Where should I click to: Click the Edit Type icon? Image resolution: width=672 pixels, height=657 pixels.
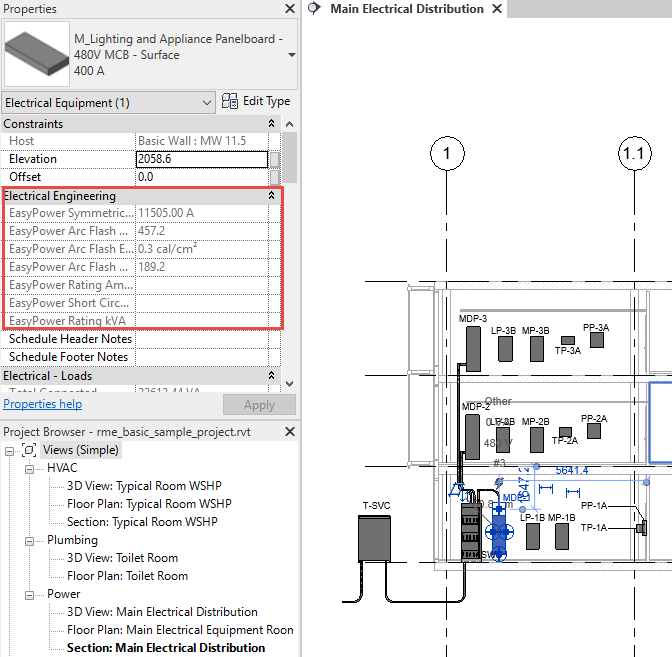click(231, 101)
